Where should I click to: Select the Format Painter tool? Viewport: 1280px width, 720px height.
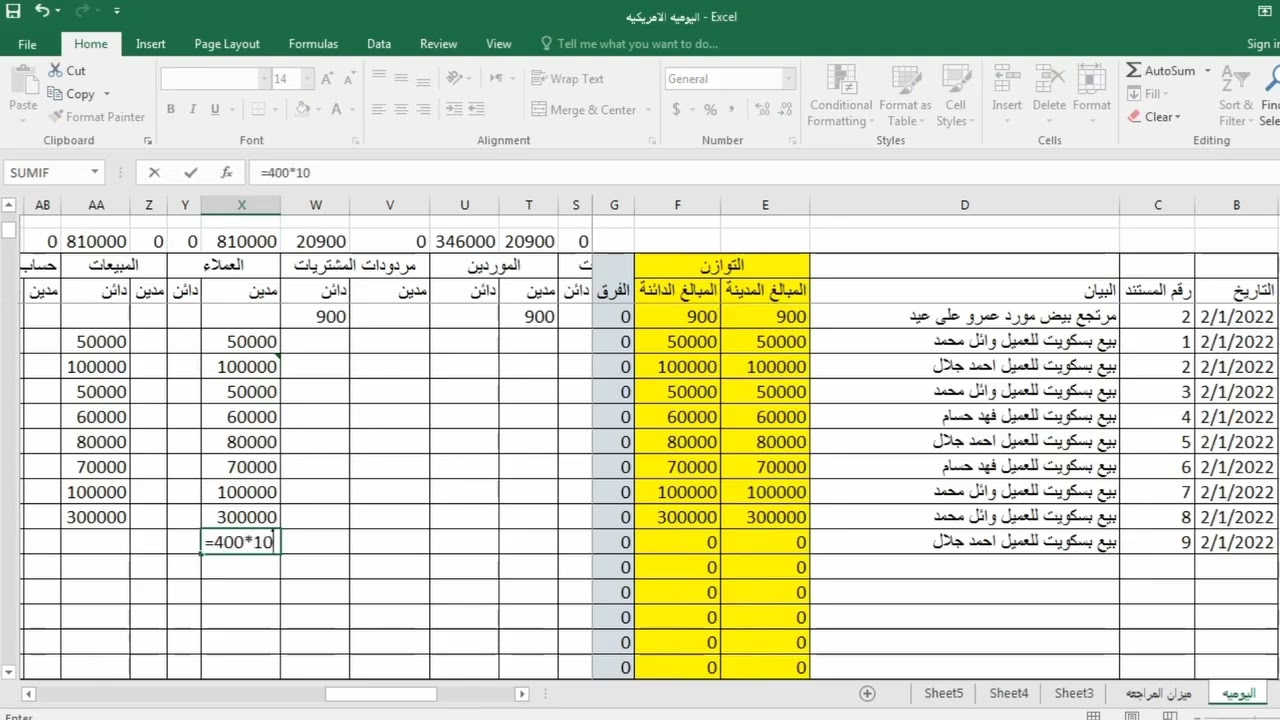click(x=97, y=117)
